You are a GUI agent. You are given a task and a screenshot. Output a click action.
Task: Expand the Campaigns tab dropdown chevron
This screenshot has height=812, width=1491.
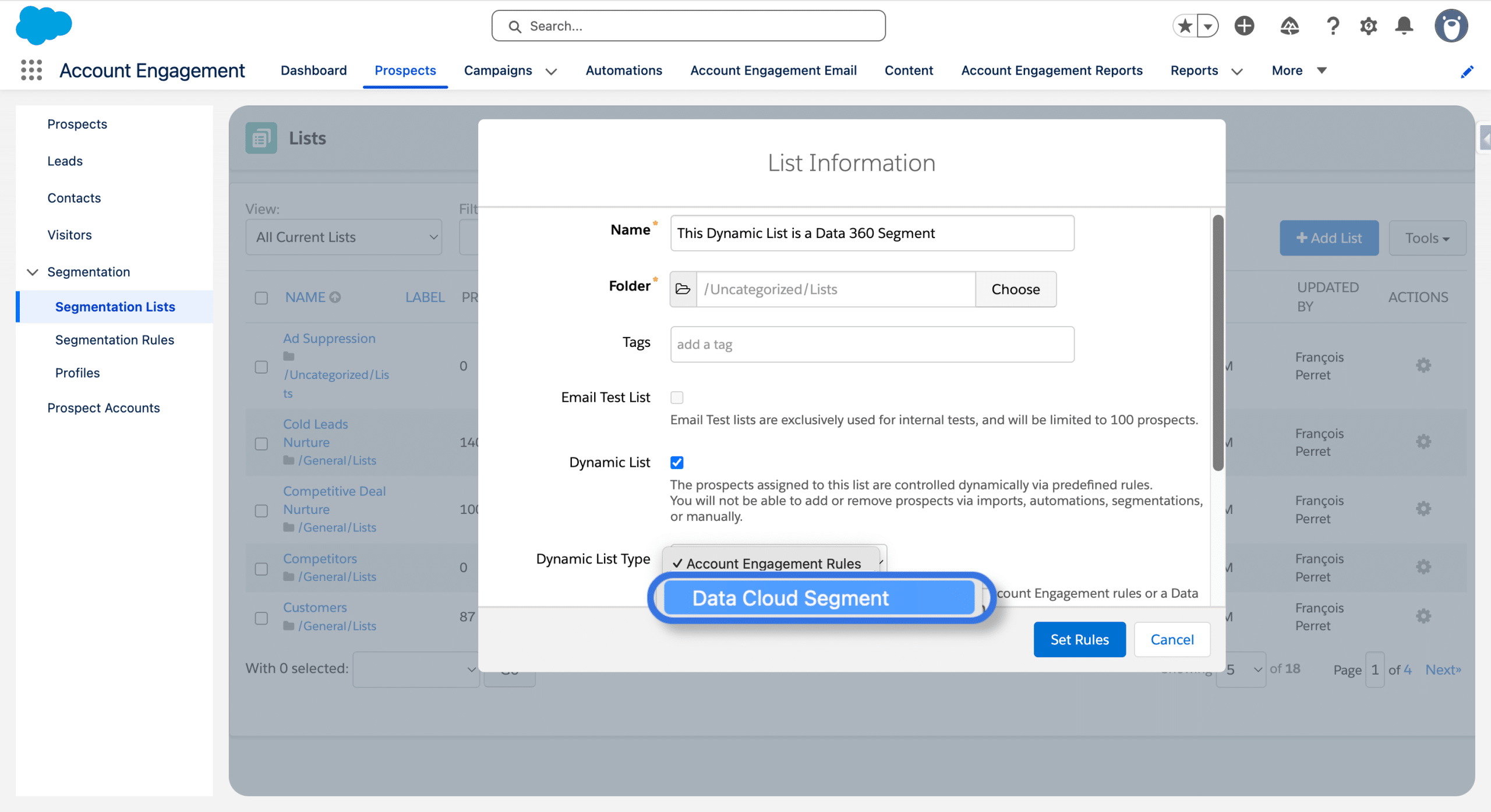[551, 71]
